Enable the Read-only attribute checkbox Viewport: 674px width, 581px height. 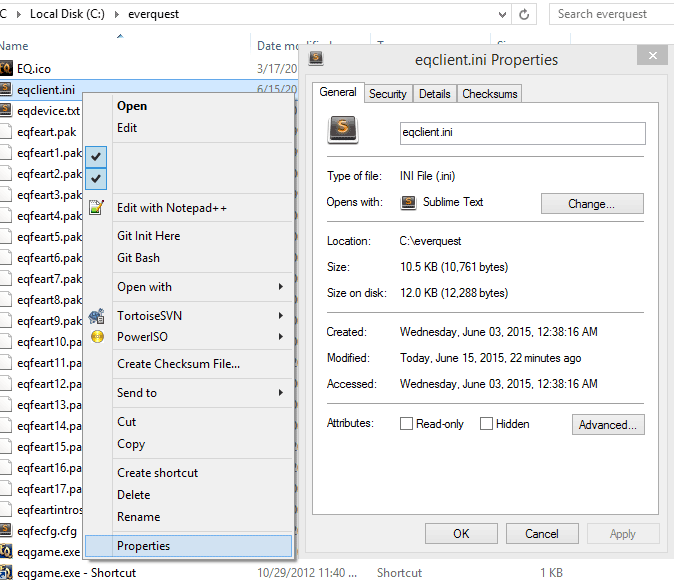406,424
